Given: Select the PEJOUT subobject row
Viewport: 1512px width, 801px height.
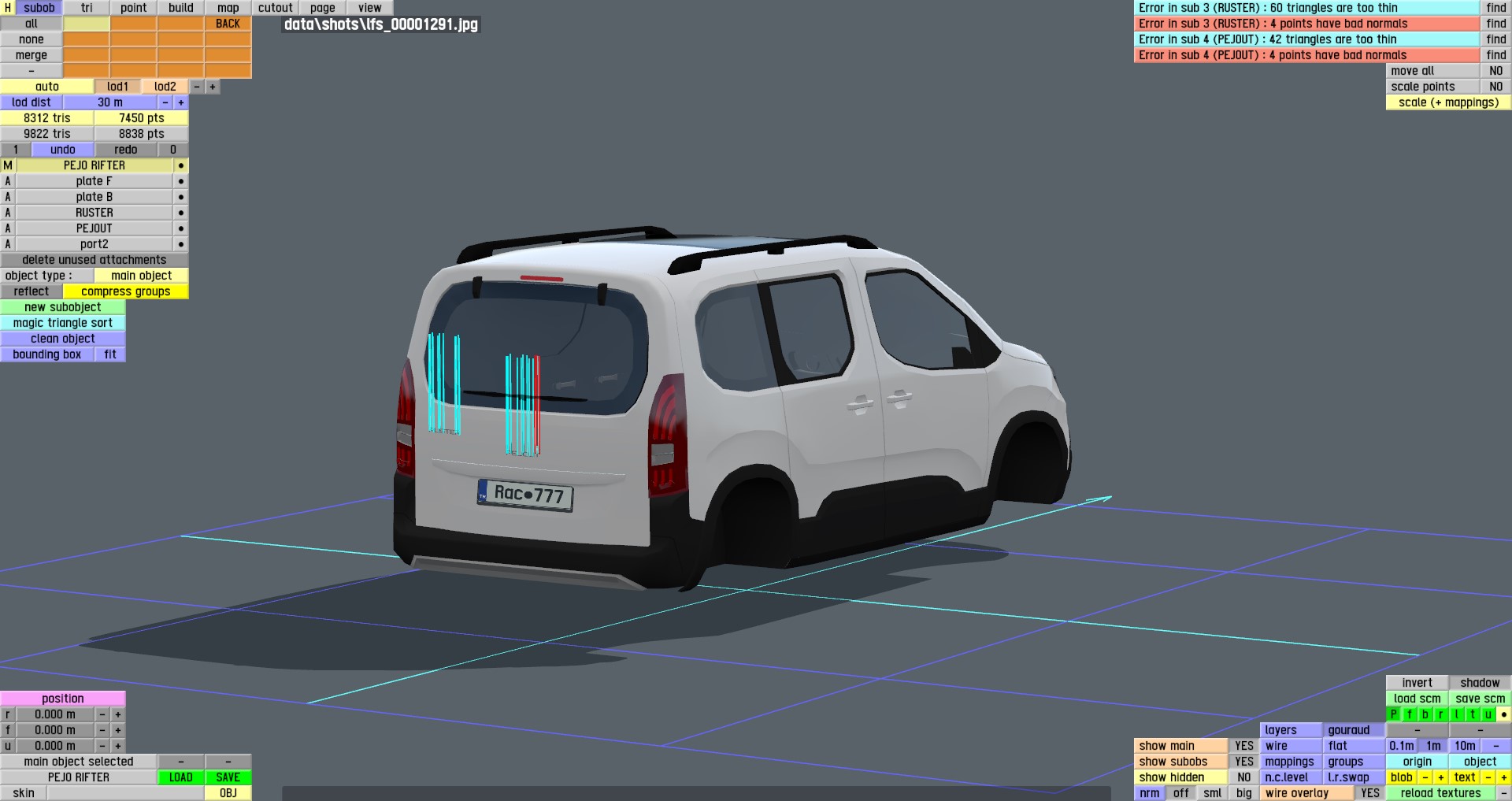Looking at the screenshot, I should pyautogui.click(x=94, y=228).
